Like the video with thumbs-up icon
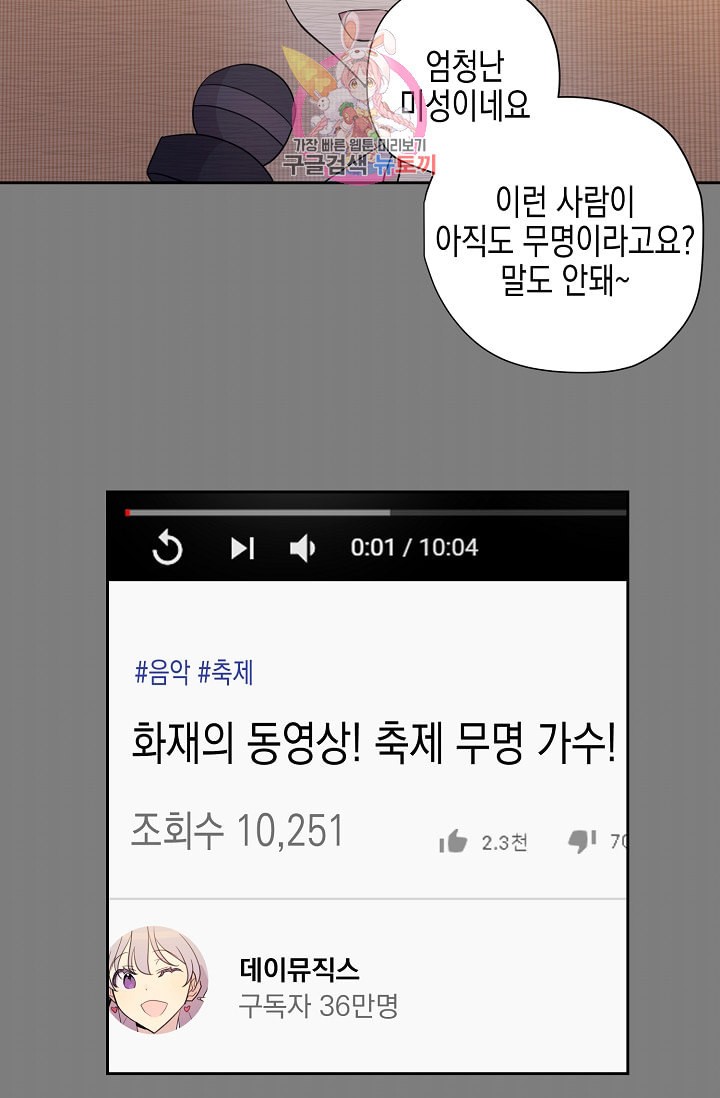This screenshot has height=1098, width=720. point(453,841)
